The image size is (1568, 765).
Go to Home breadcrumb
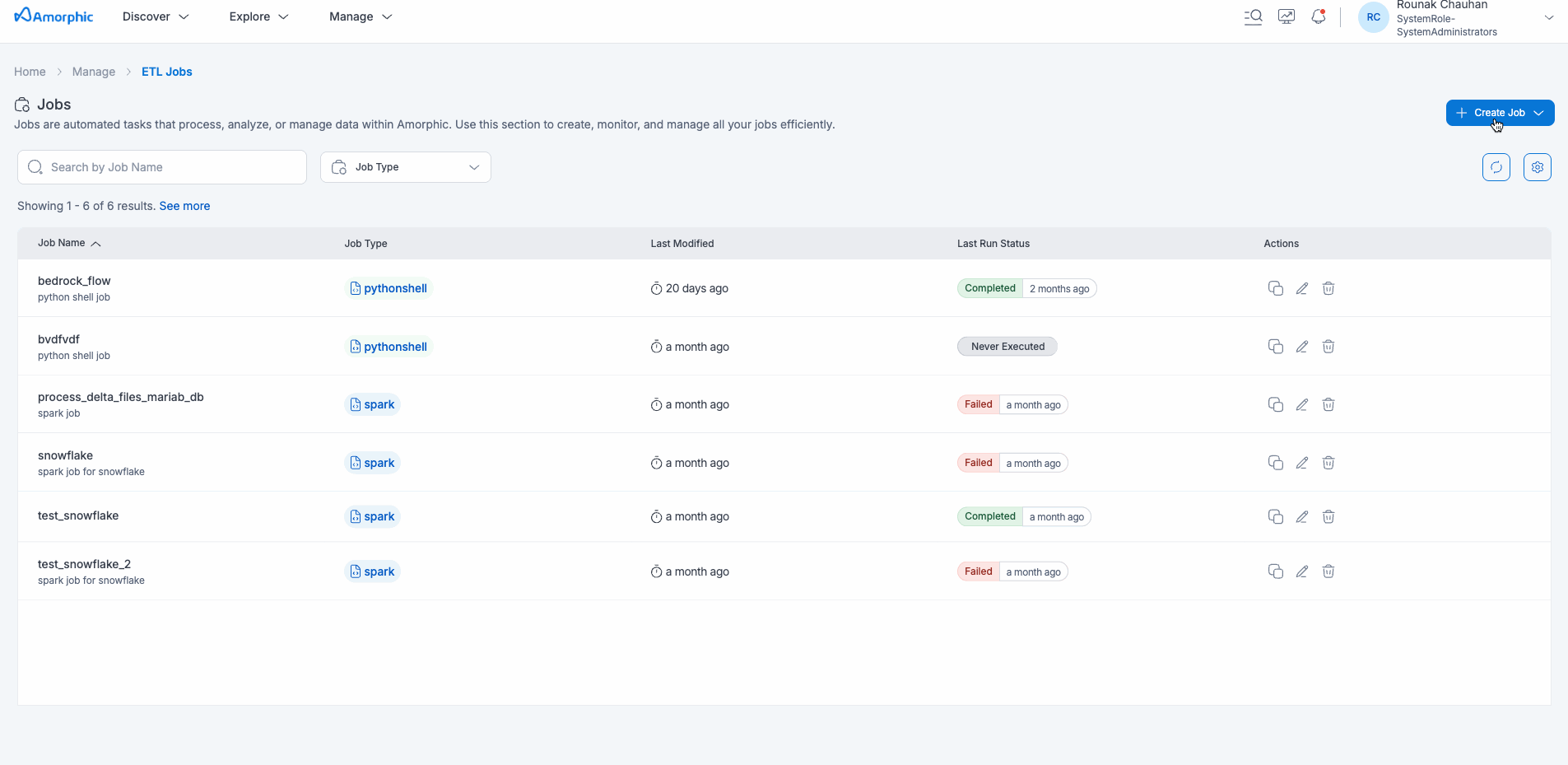[x=30, y=72]
